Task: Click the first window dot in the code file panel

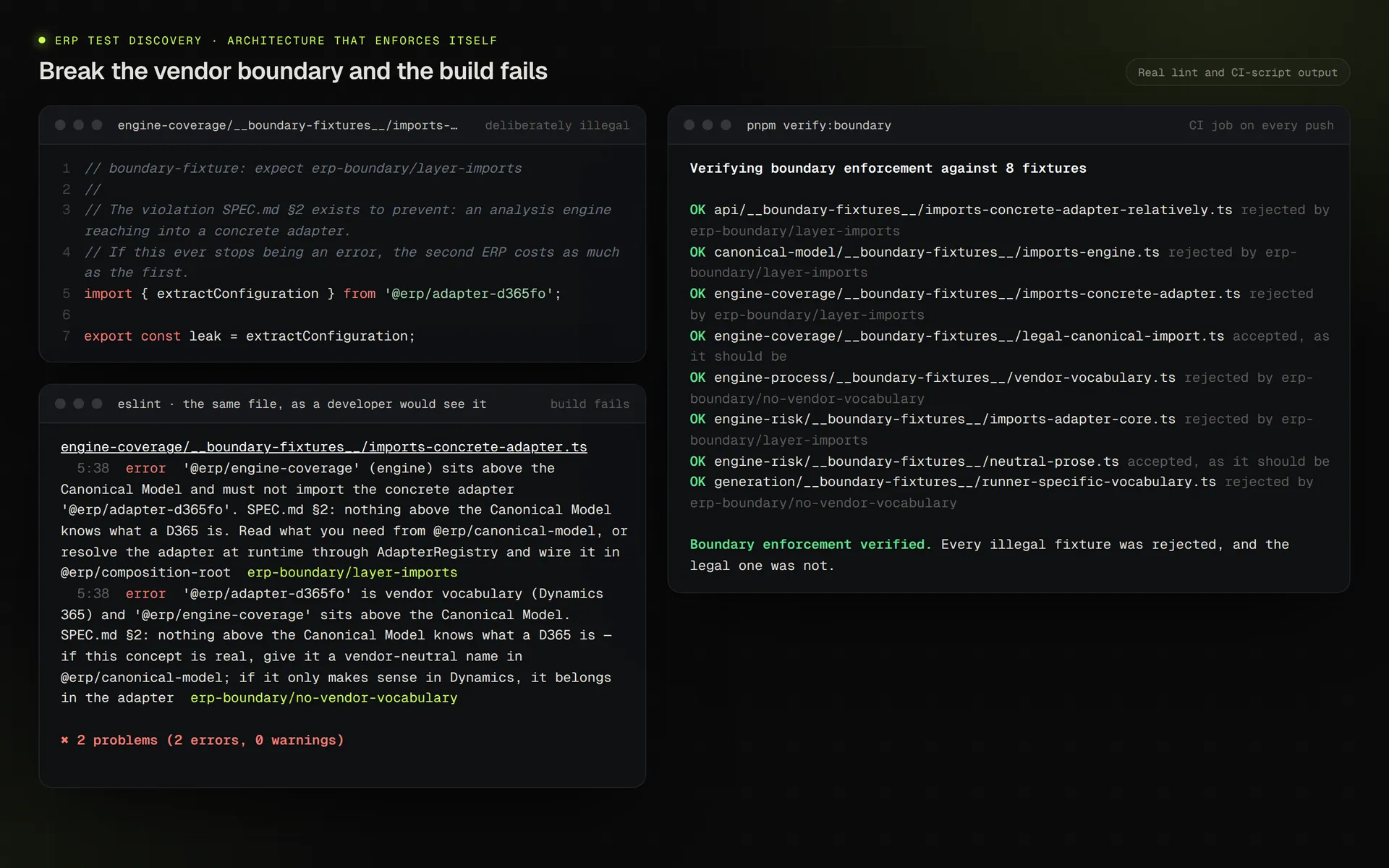Action: [x=60, y=125]
